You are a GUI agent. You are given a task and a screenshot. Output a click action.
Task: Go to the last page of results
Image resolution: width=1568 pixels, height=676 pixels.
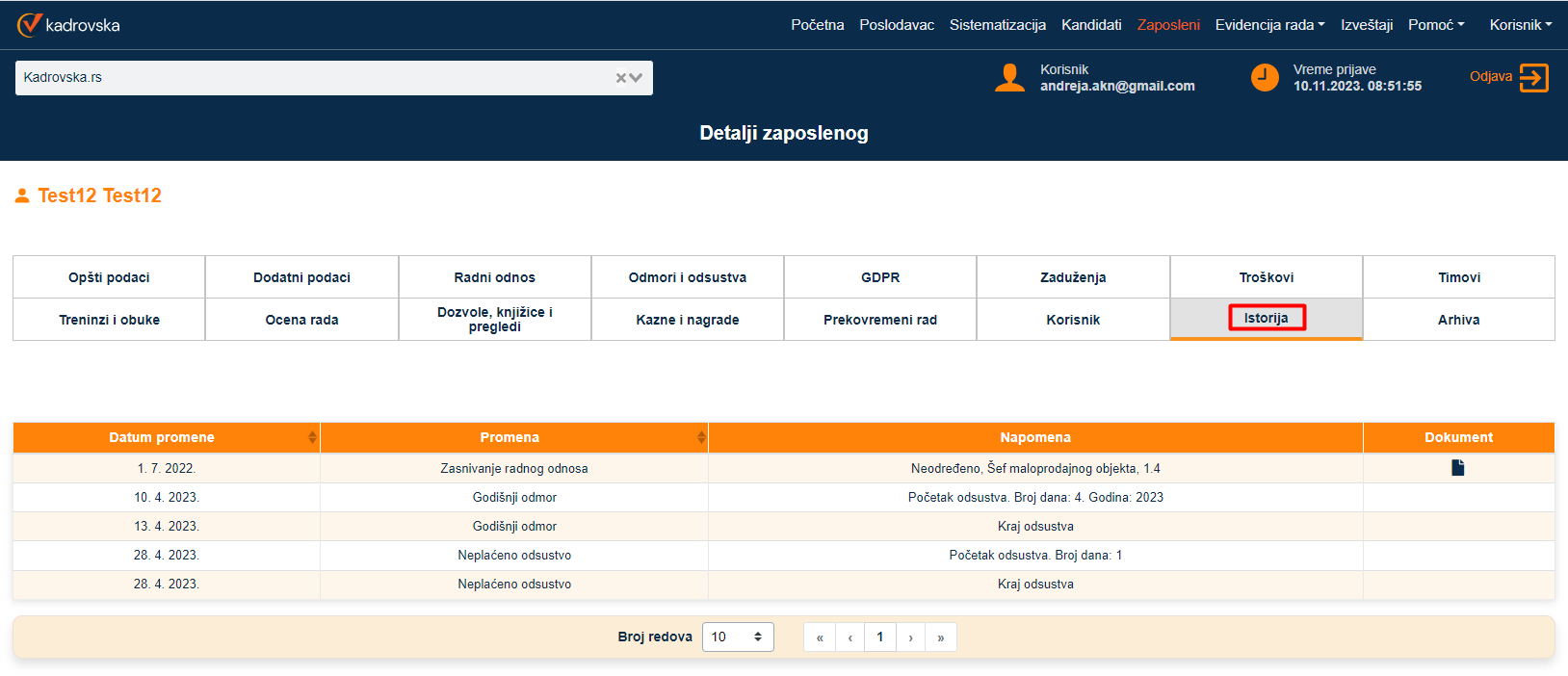940,637
